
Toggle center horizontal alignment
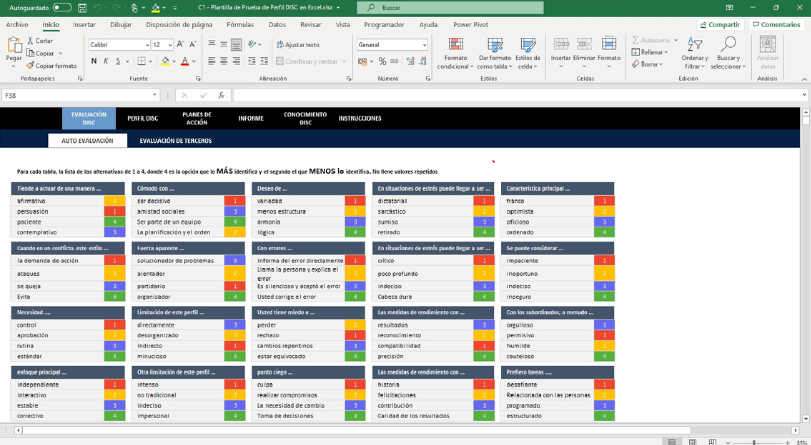click(224, 61)
